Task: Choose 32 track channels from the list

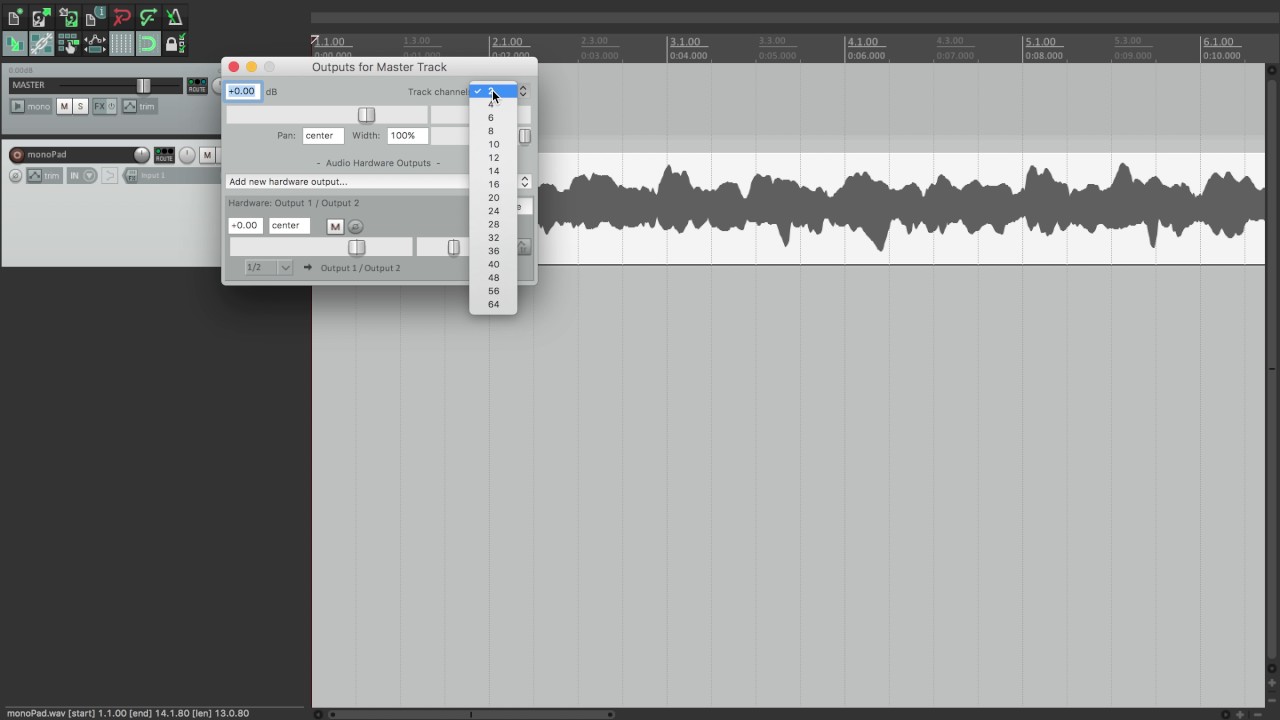Action: point(493,238)
